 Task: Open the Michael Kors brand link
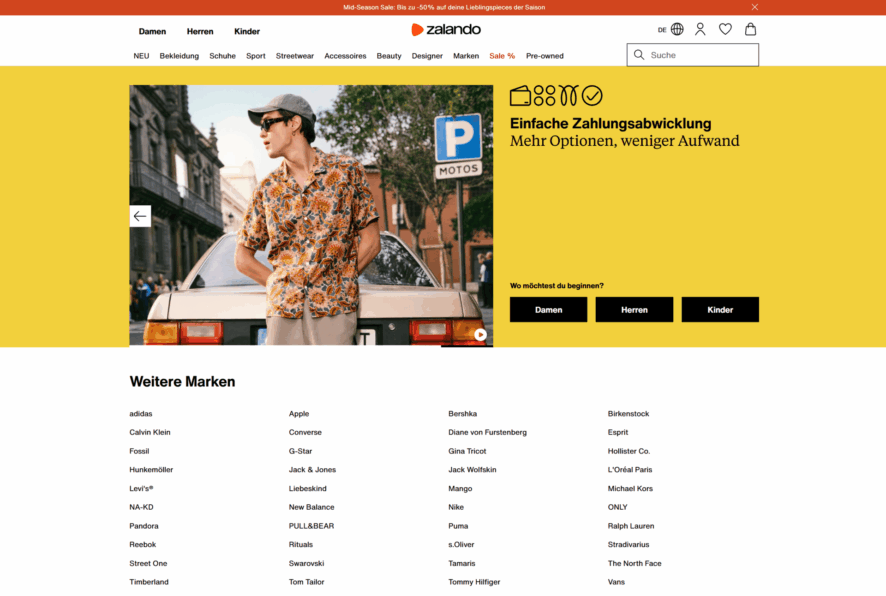(631, 489)
